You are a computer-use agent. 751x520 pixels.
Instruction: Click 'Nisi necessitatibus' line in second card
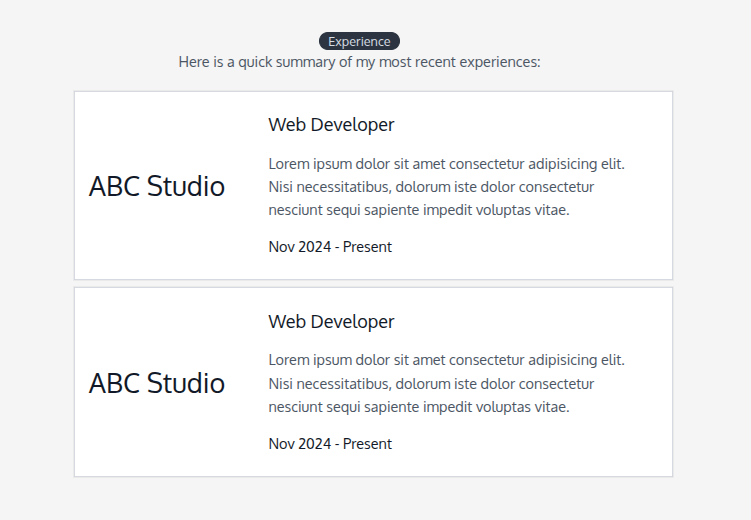click(x=431, y=384)
